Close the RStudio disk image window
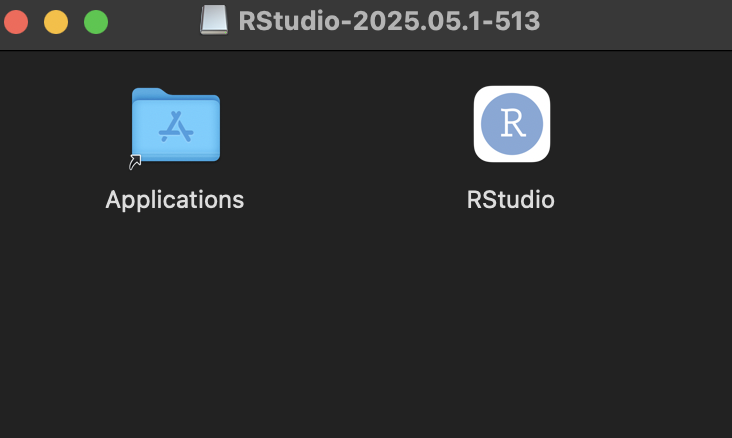This screenshot has height=438, width=732. click(16, 22)
